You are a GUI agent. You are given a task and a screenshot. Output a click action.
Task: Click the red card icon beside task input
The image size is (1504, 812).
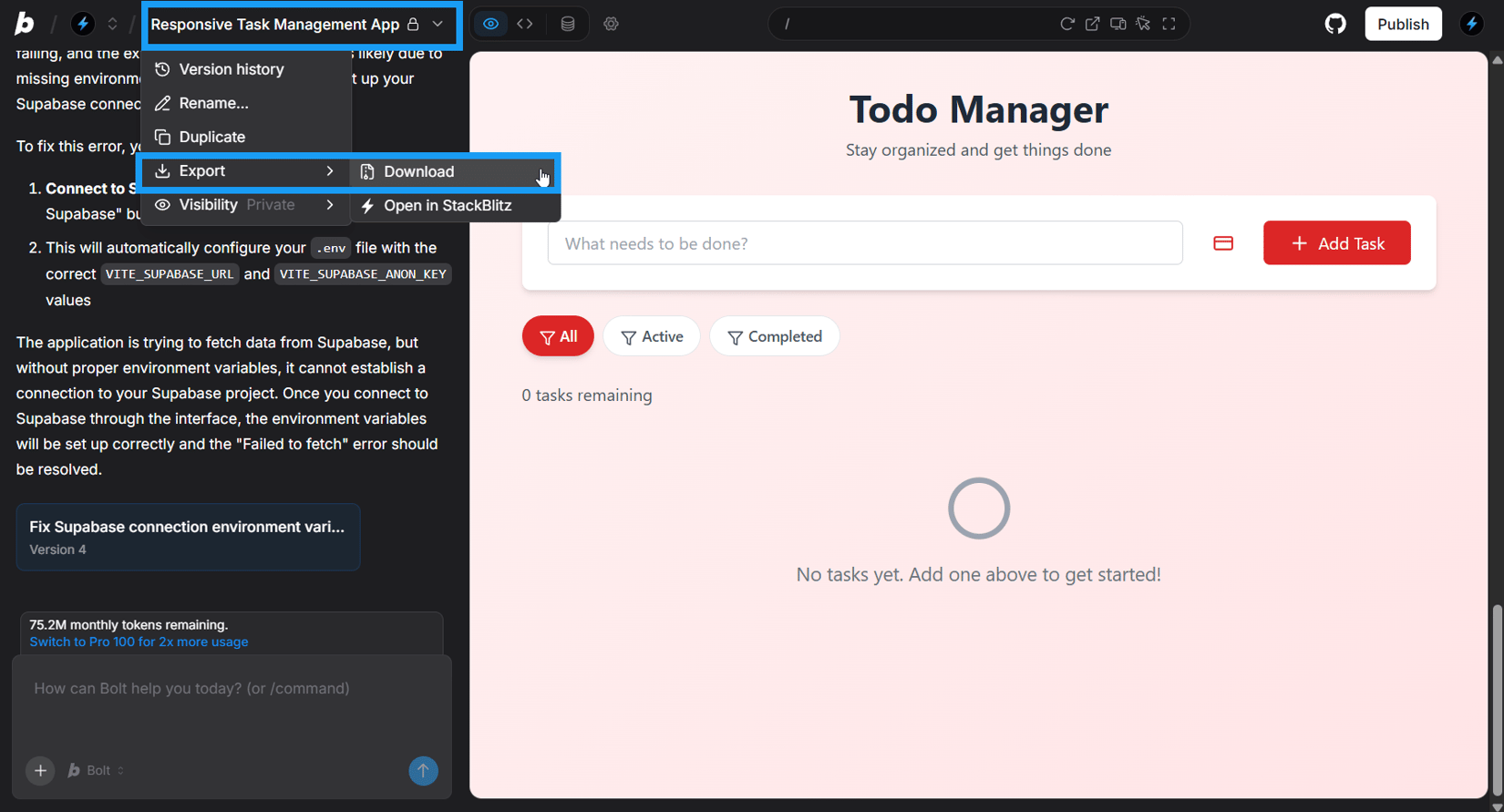[x=1223, y=243]
